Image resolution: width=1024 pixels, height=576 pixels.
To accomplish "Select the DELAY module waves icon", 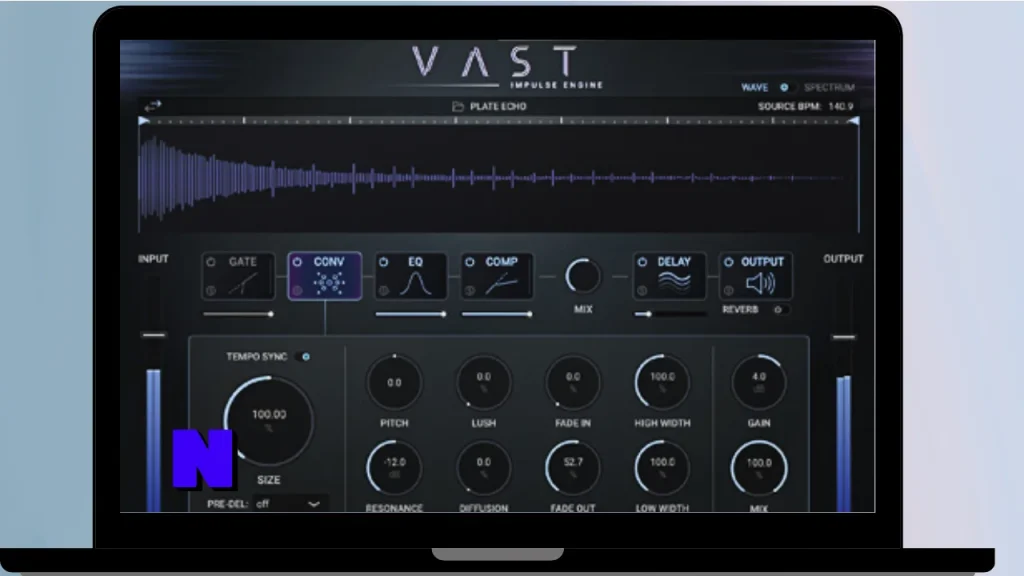I will (674, 282).
